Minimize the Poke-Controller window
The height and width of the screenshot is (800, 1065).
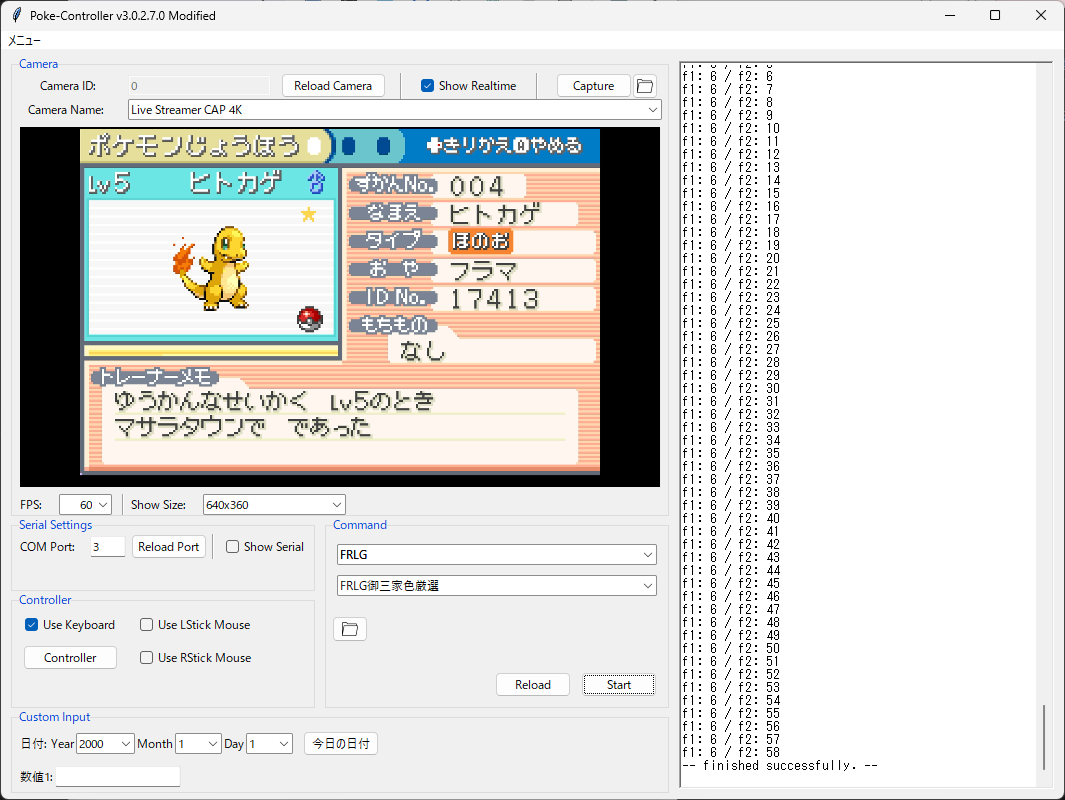coord(950,15)
